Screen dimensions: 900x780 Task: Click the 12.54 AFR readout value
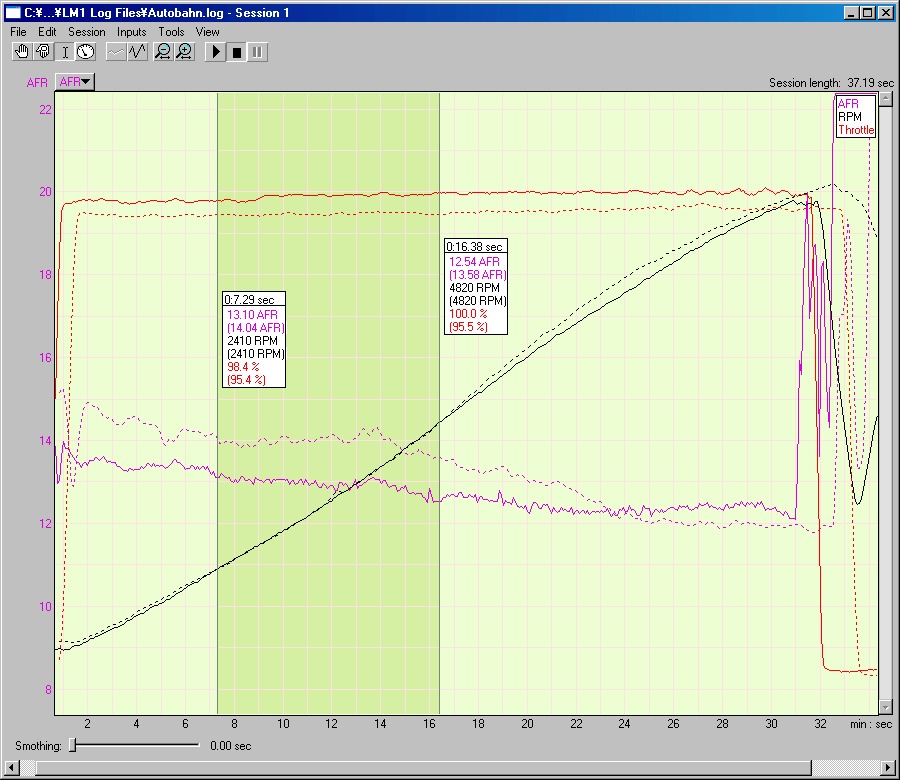pyautogui.click(x=474, y=262)
